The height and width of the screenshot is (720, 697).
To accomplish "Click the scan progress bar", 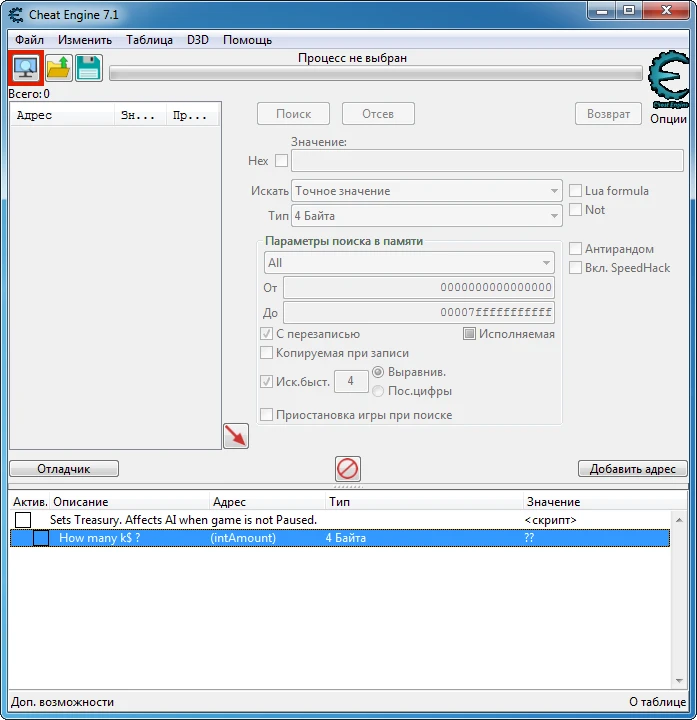I will (x=376, y=73).
